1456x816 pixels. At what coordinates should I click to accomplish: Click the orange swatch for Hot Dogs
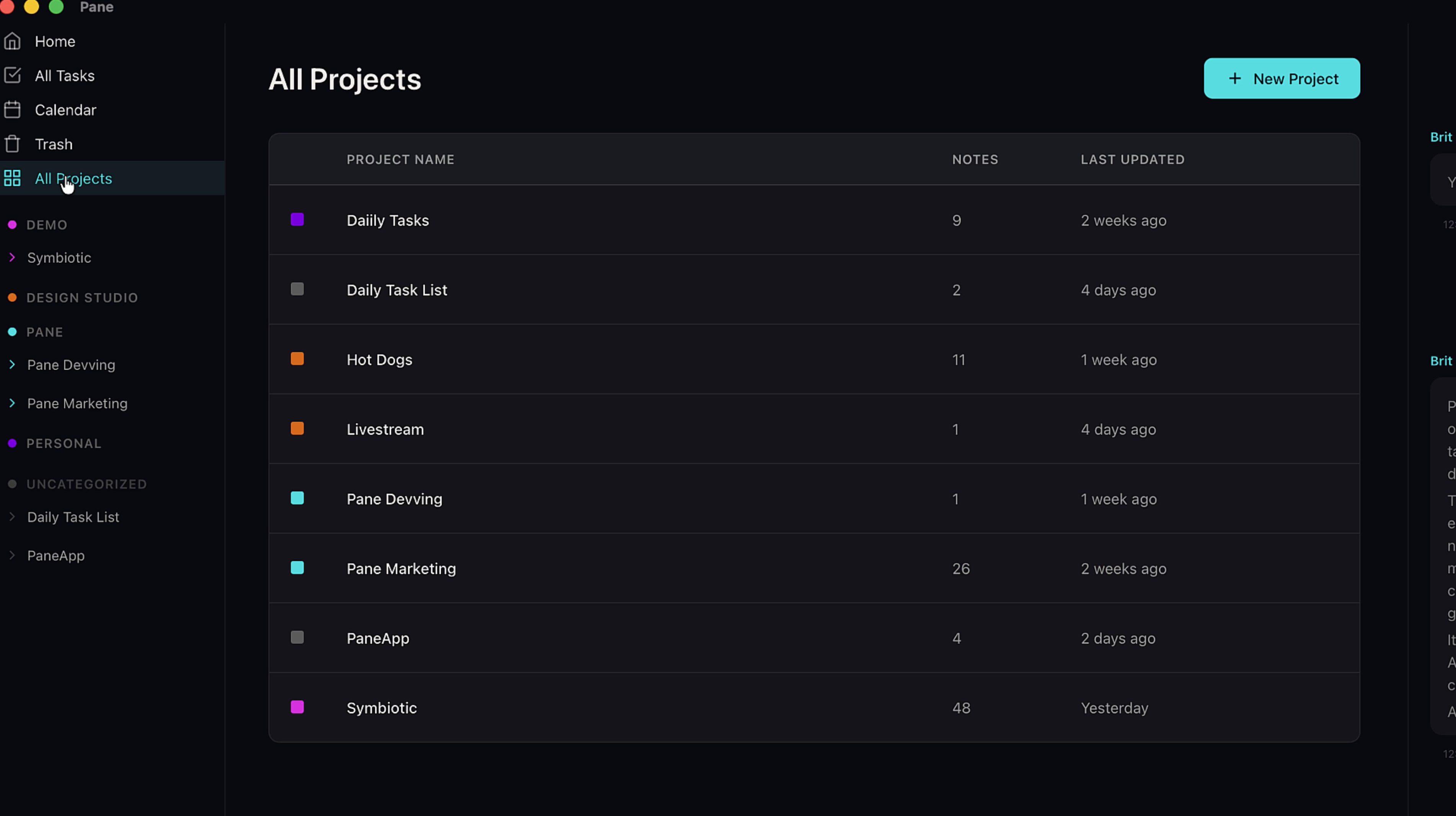pos(297,359)
